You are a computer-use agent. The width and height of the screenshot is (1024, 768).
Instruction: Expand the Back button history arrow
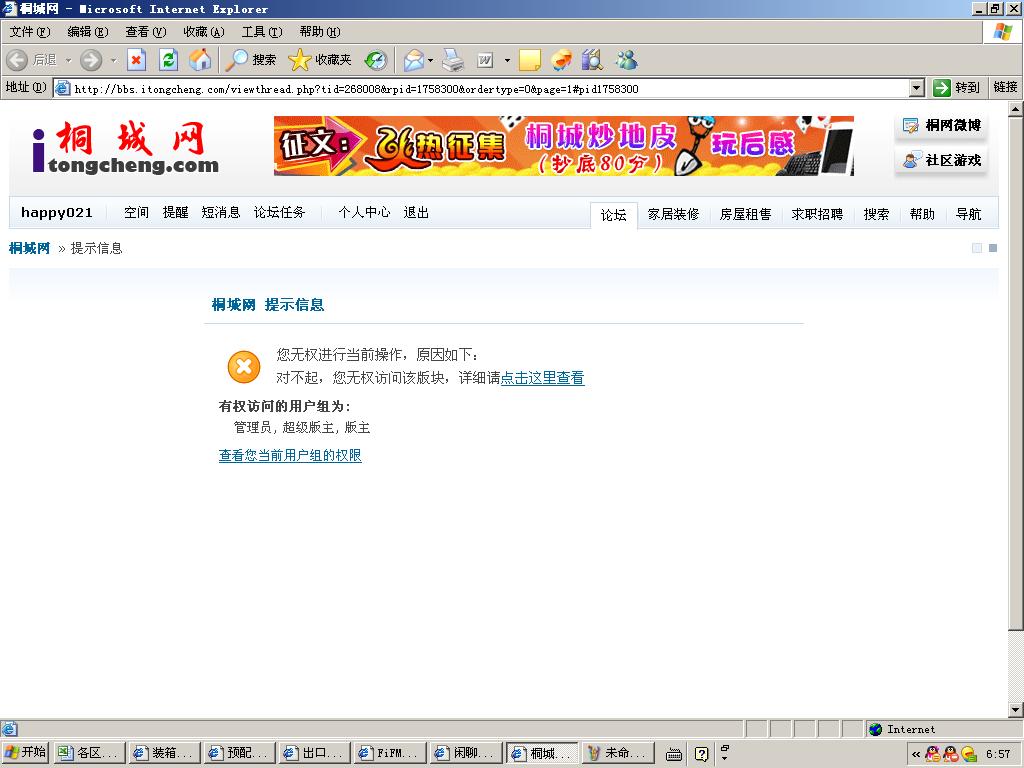coord(69,60)
